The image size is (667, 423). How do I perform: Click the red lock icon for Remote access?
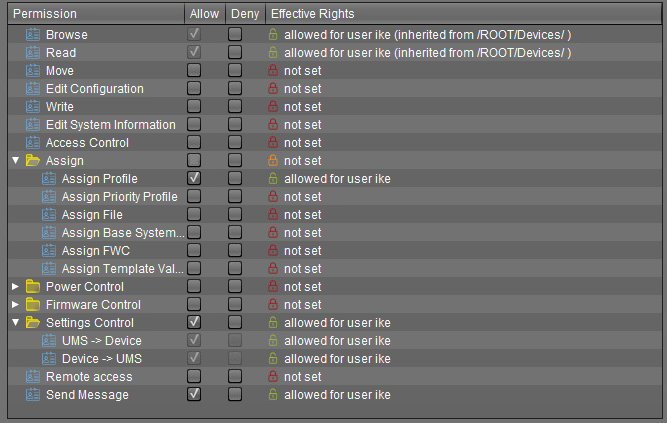coord(272,377)
